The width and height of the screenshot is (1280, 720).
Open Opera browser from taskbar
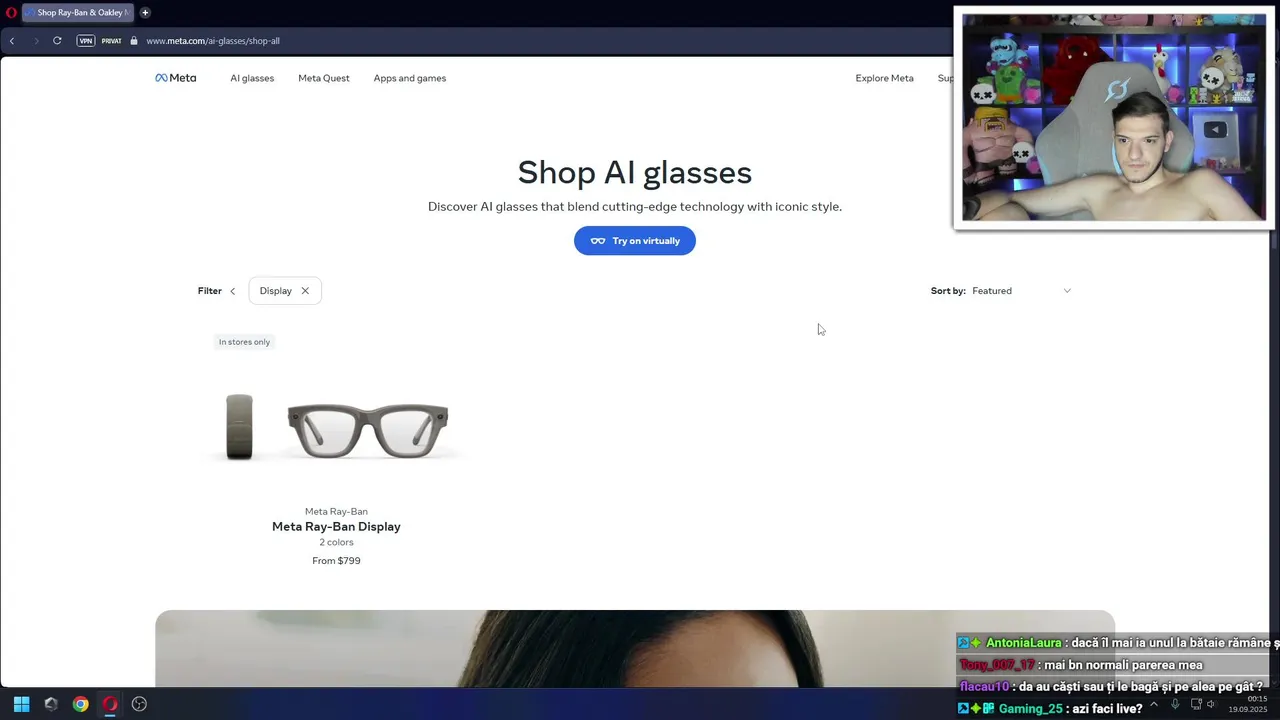click(x=110, y=704)
